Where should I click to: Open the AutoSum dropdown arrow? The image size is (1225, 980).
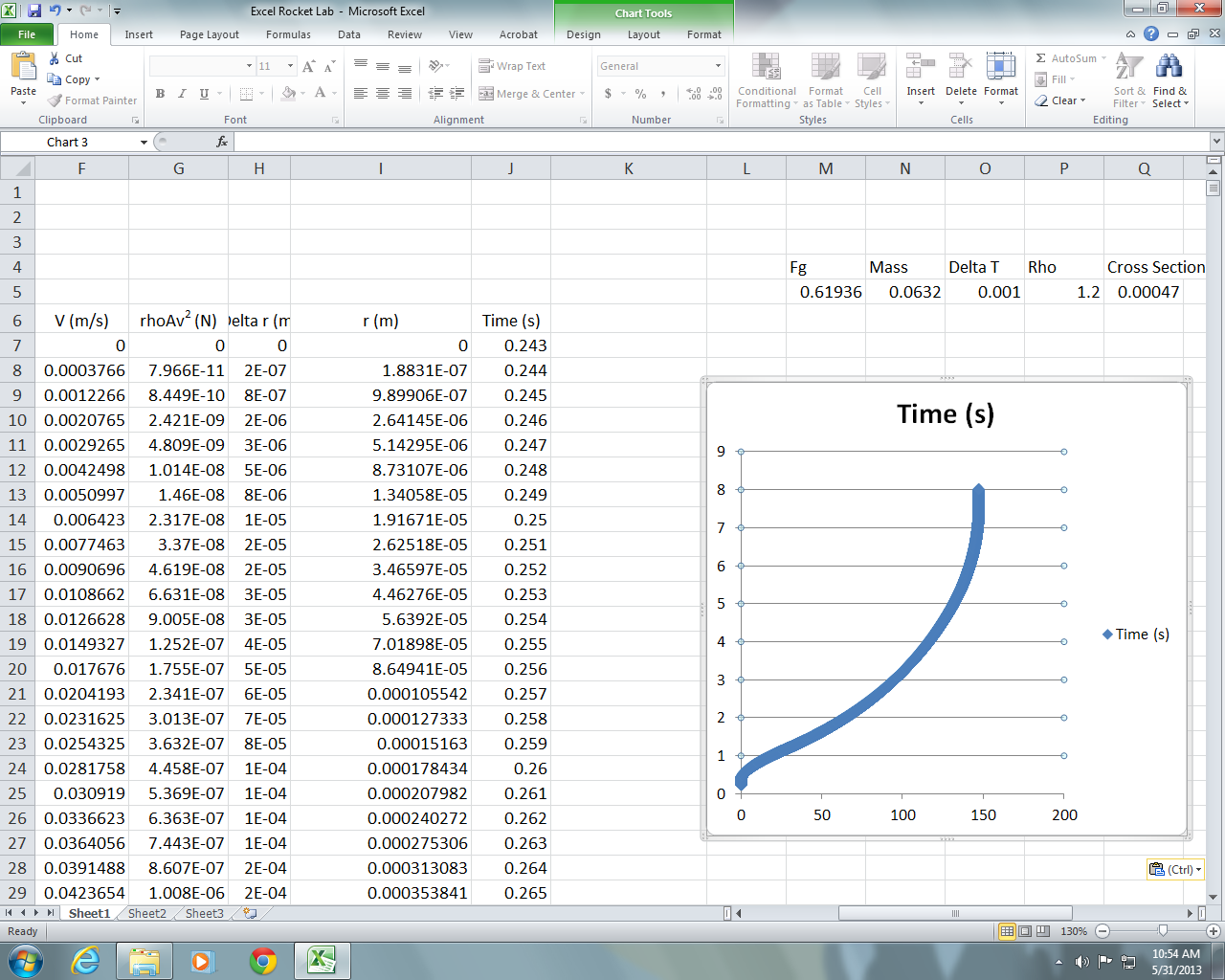point(1103,58)
